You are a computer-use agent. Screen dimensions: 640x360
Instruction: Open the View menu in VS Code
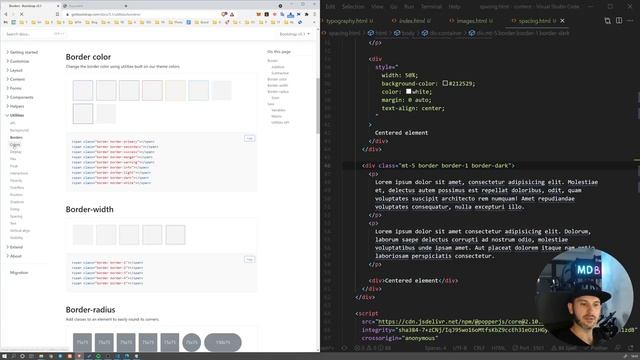point(377,7)
